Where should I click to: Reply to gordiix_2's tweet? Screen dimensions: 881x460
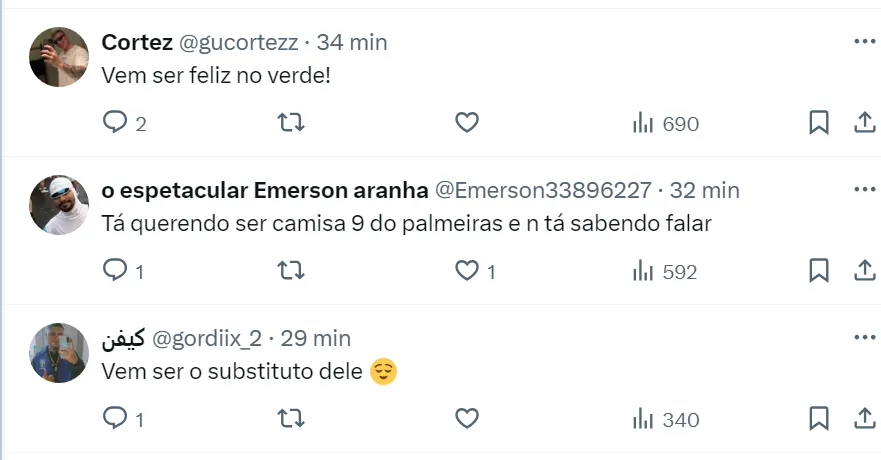pyautogui.click(x=116, y=419)
